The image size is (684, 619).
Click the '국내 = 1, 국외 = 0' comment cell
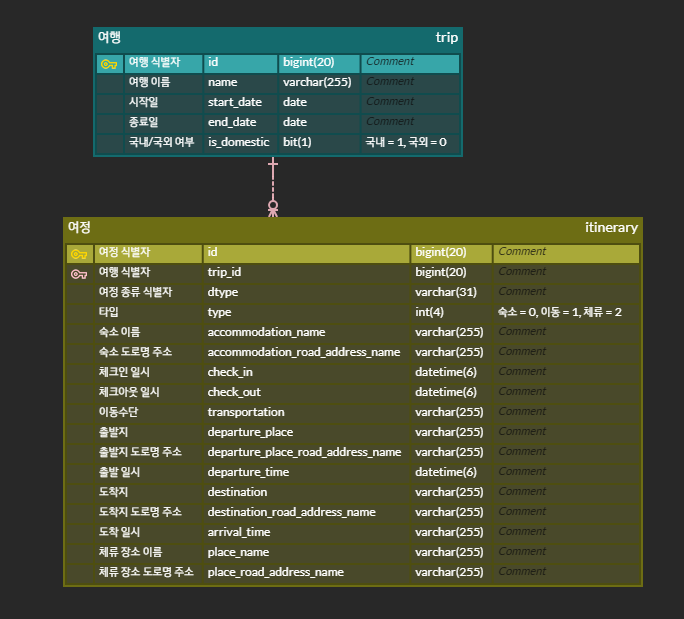[410, 143]
